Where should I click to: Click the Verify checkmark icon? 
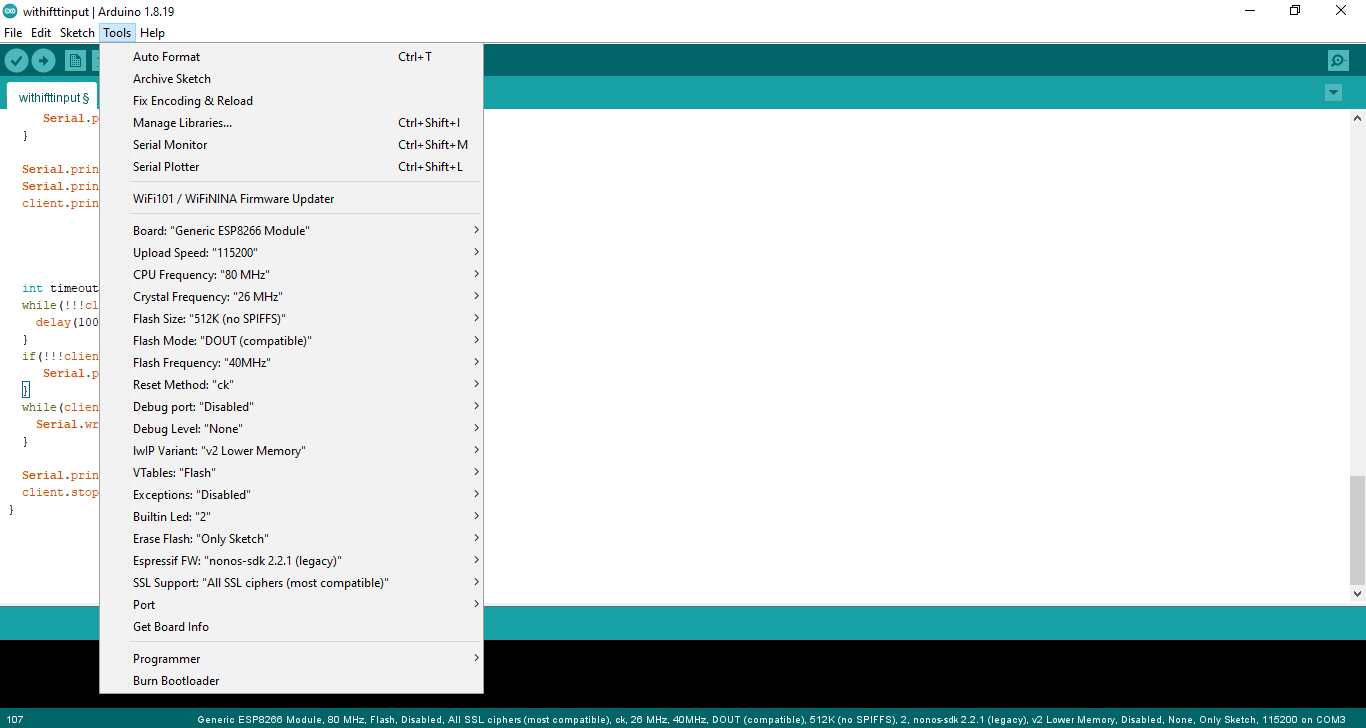pyautogui.click(x=16, y=60)
